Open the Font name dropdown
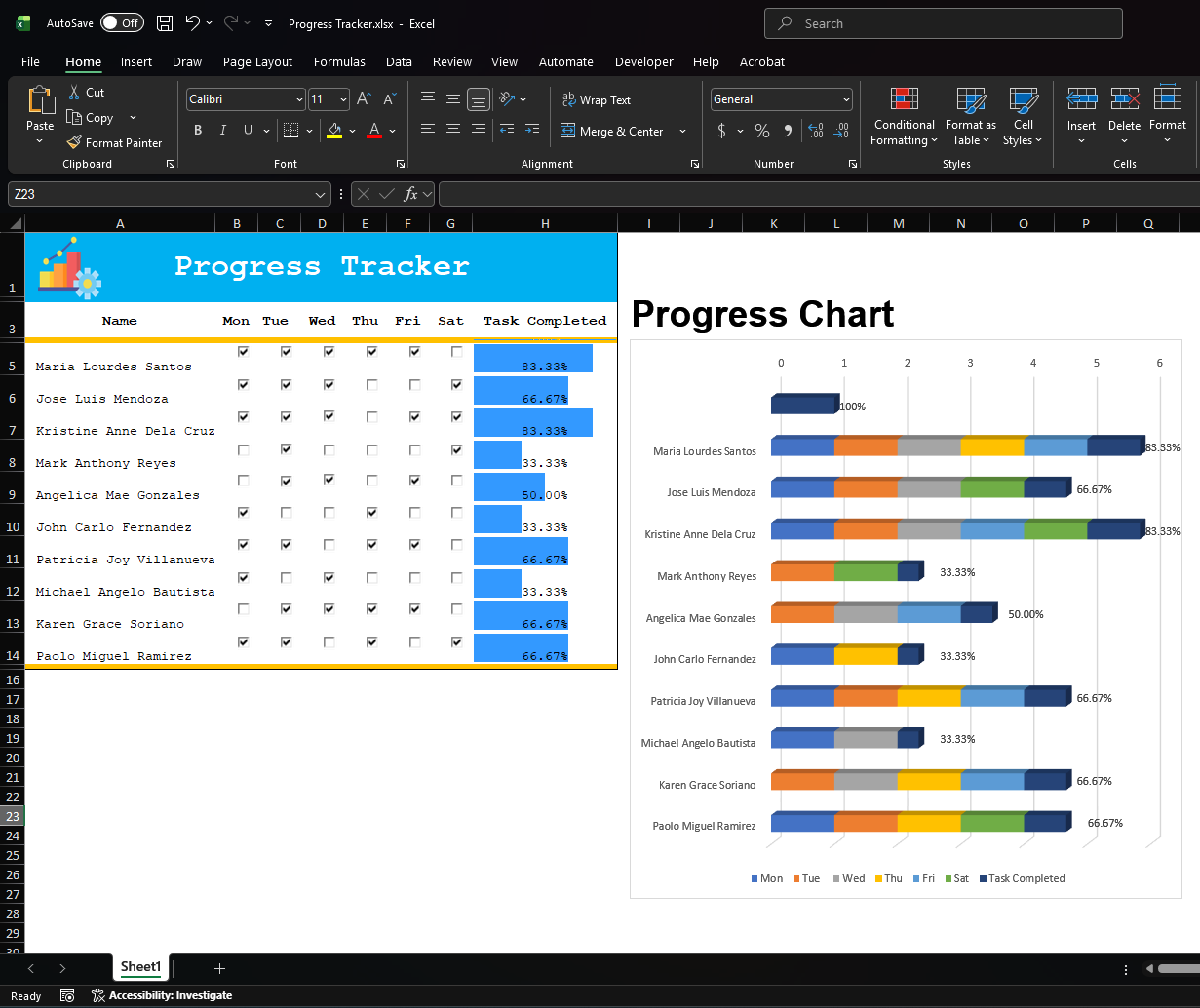This screenshot has height=1008, width=1200. pyautogui.click(x=245, y=98)
